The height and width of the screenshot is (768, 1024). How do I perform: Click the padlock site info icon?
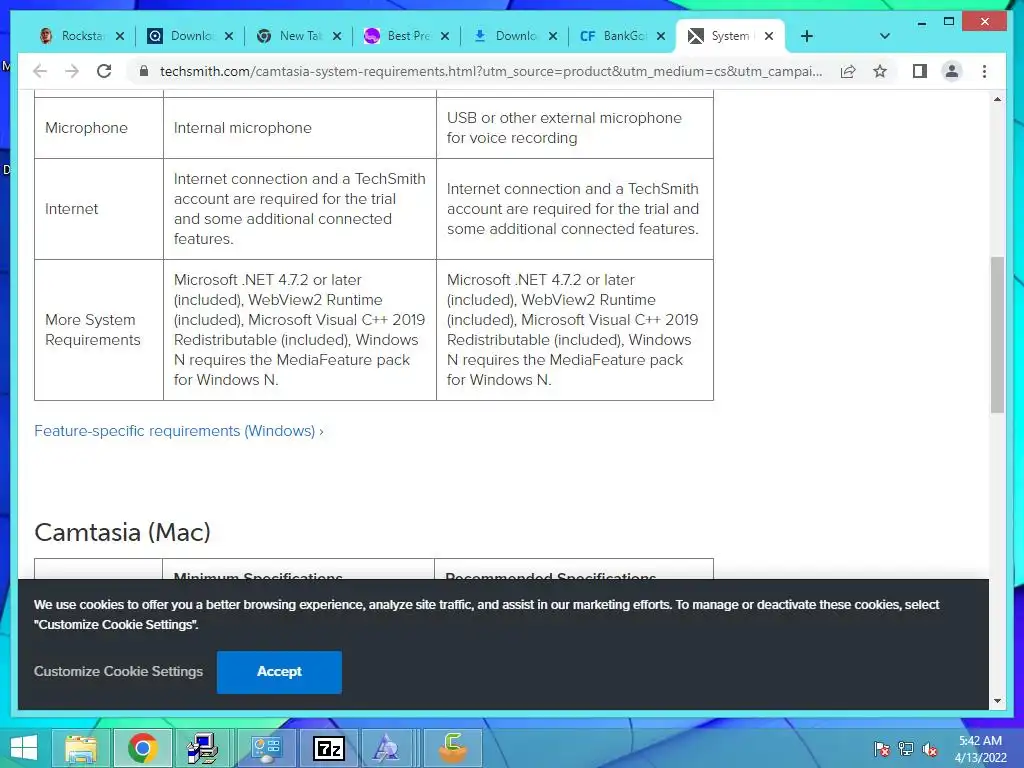pyautogui.click(x=144, y=71)
